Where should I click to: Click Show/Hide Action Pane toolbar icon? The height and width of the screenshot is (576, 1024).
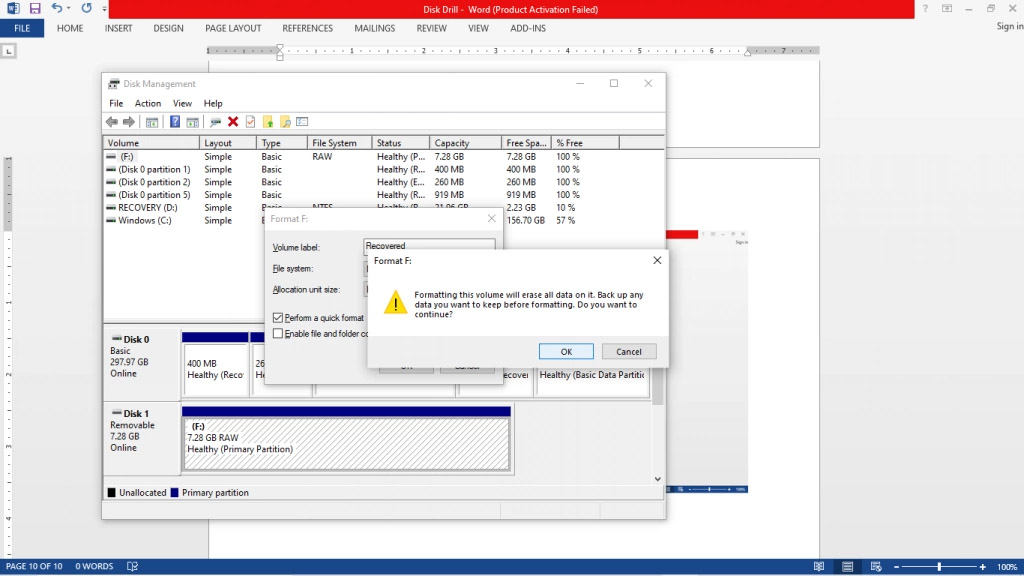[193, 122]
